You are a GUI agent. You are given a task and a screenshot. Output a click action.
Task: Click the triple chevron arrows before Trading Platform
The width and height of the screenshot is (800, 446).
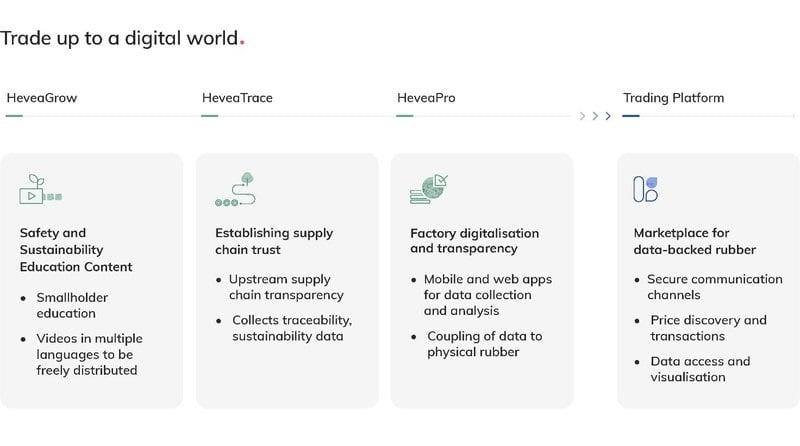click(x=595, y=116)
